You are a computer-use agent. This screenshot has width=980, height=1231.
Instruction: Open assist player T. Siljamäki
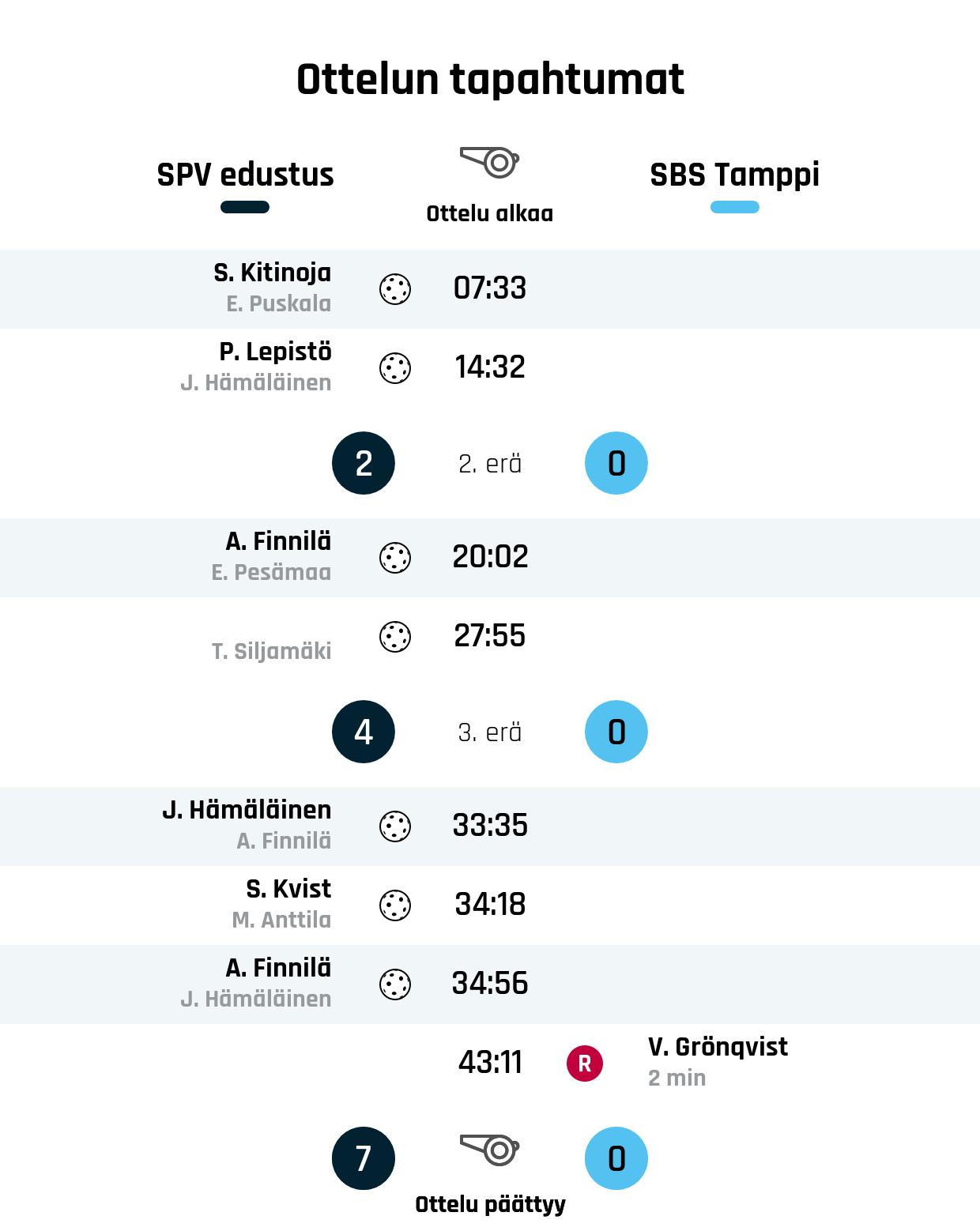point(272,651)
